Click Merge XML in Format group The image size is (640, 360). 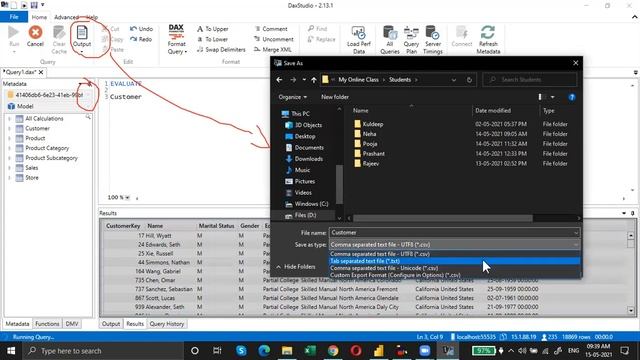[273, 49]
